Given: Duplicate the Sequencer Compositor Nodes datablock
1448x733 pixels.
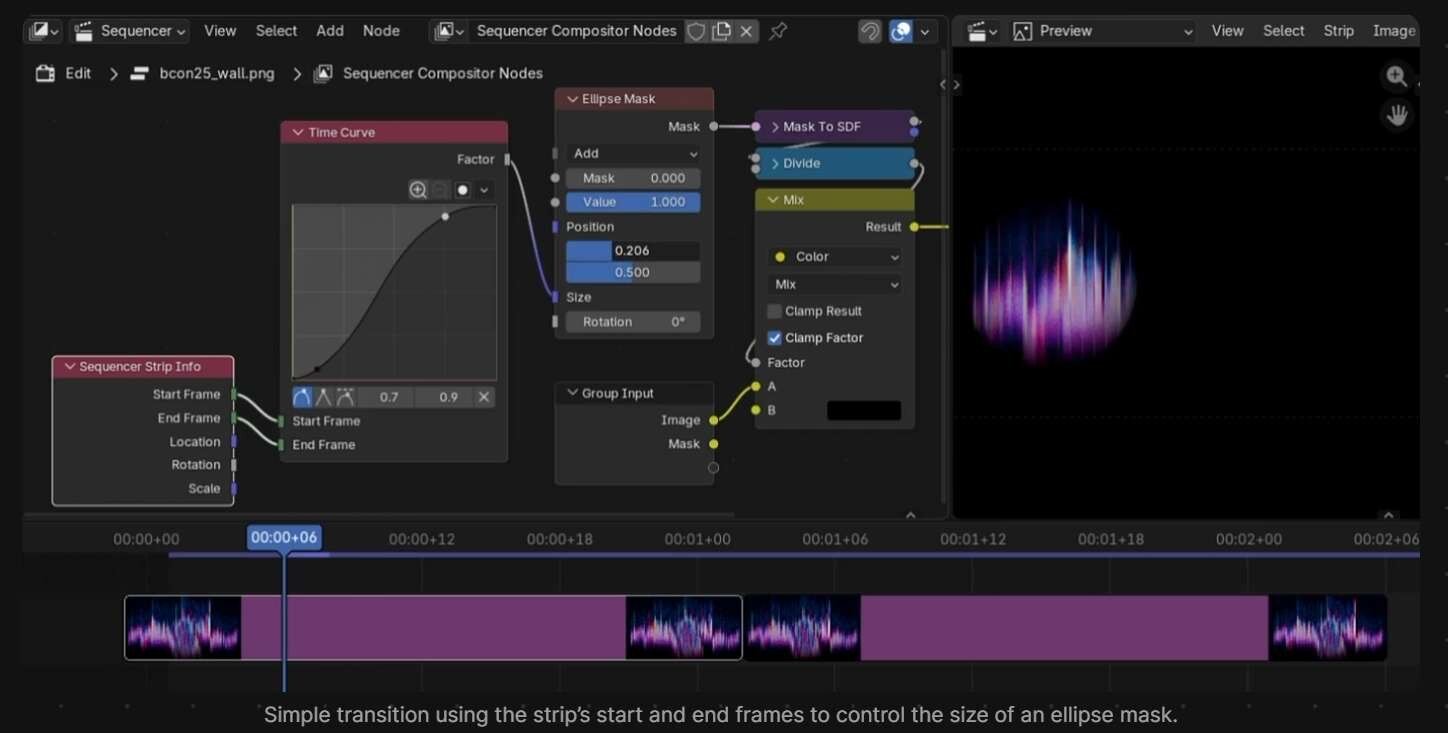Looking at the screenshot, I should [721, 31].
